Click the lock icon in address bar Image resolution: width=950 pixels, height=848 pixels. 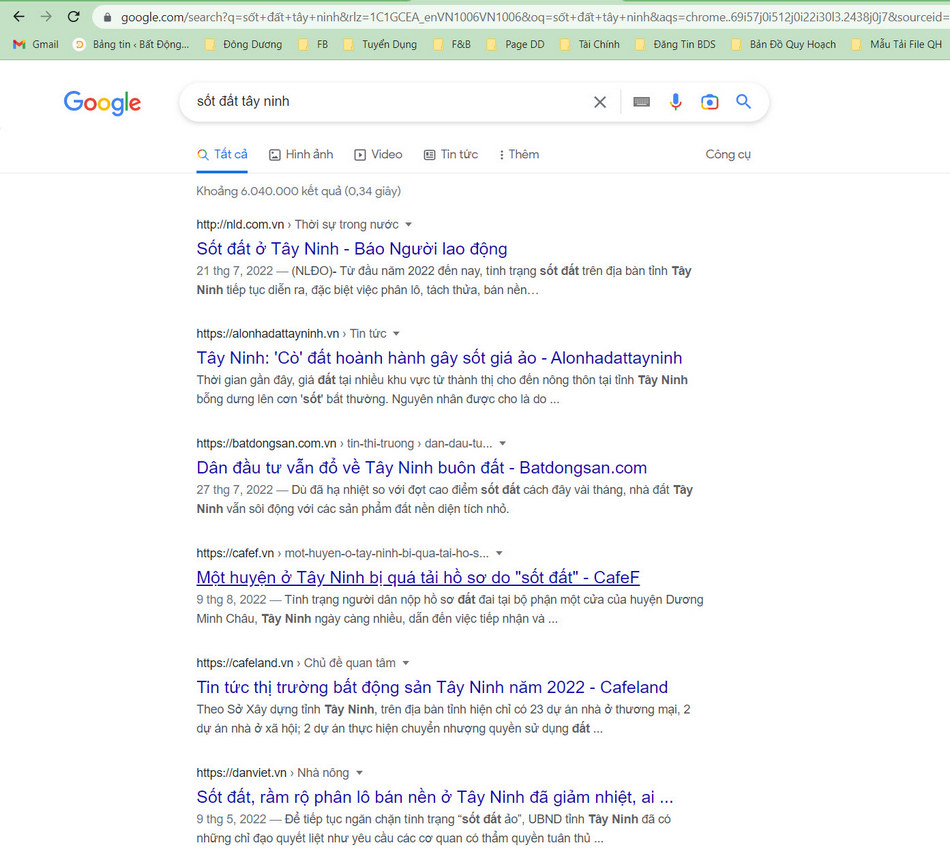click(108, 18)
